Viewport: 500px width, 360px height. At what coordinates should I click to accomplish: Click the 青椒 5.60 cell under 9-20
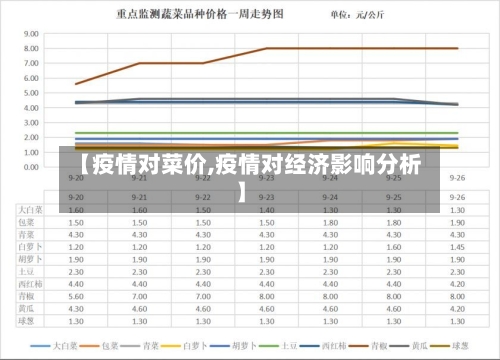(x=76, y=296)
